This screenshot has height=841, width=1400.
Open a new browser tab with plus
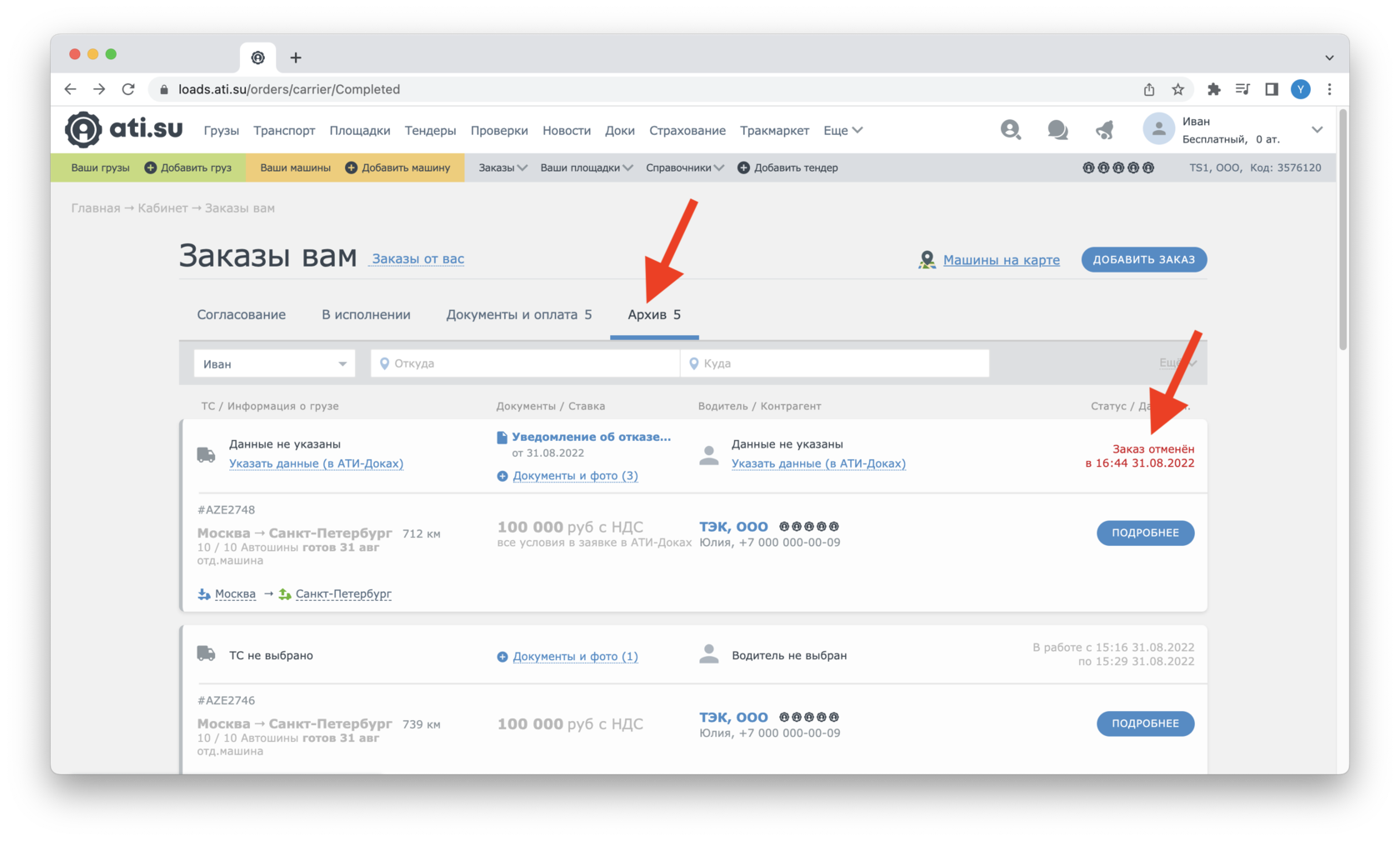pyautogui.click(x=296, y=58)
